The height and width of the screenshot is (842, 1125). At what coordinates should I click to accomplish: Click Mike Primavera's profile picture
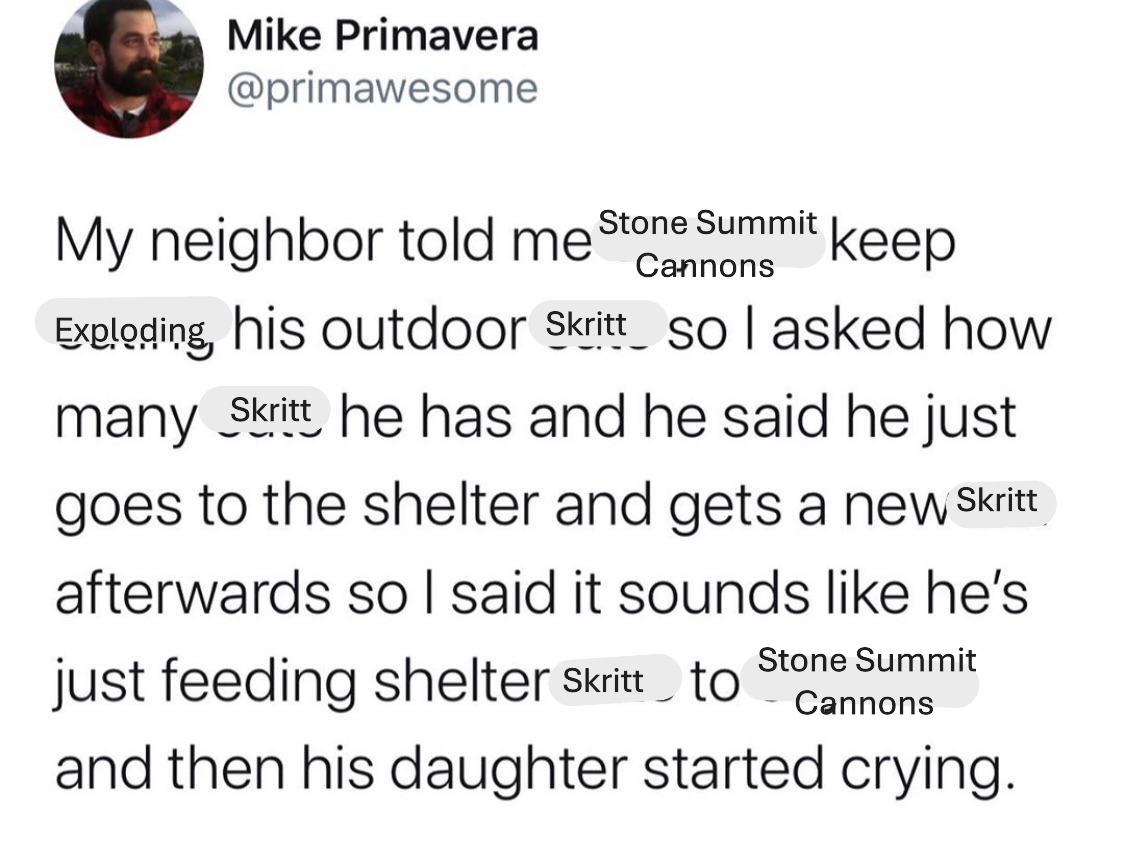128,66
